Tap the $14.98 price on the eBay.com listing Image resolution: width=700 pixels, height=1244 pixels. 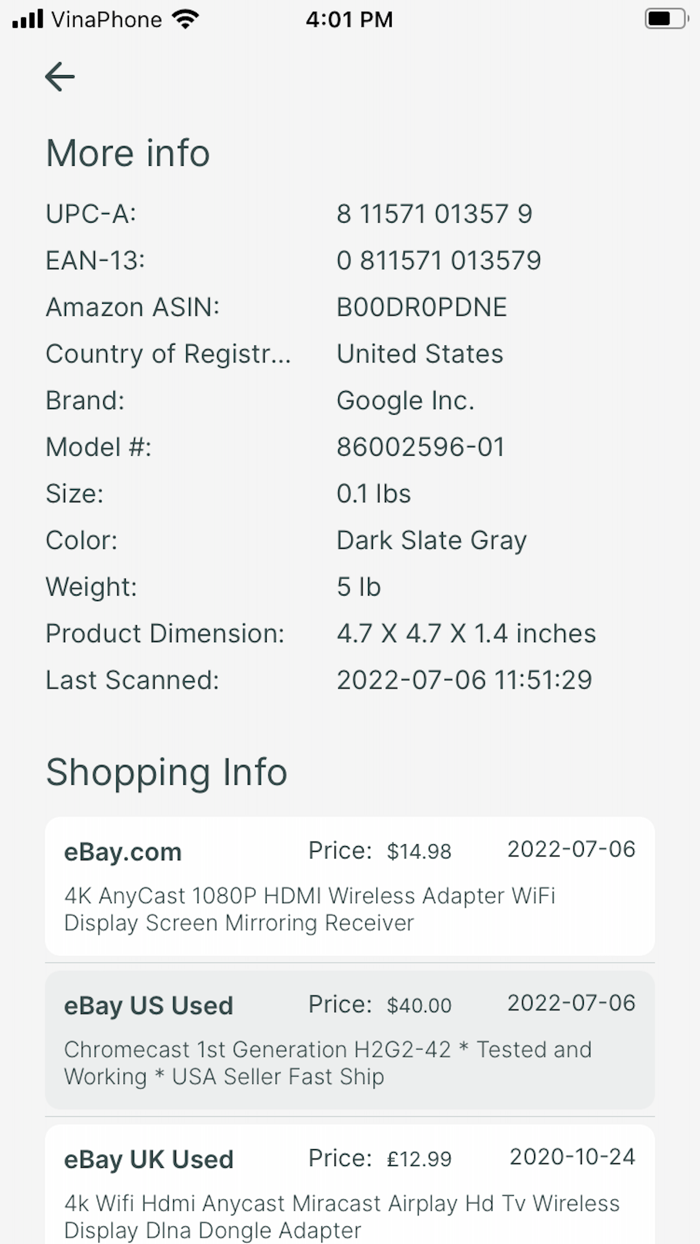tap(420, 851)
